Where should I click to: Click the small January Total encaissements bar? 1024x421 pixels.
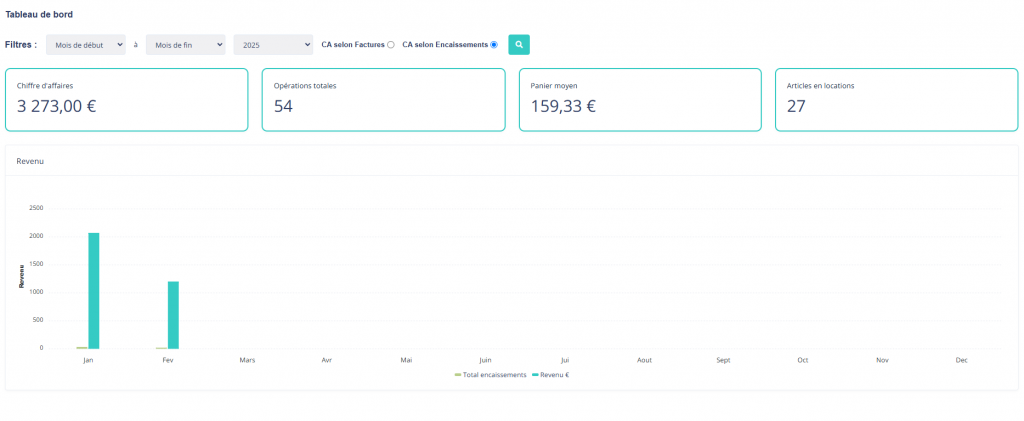click(x=82, y=347)
